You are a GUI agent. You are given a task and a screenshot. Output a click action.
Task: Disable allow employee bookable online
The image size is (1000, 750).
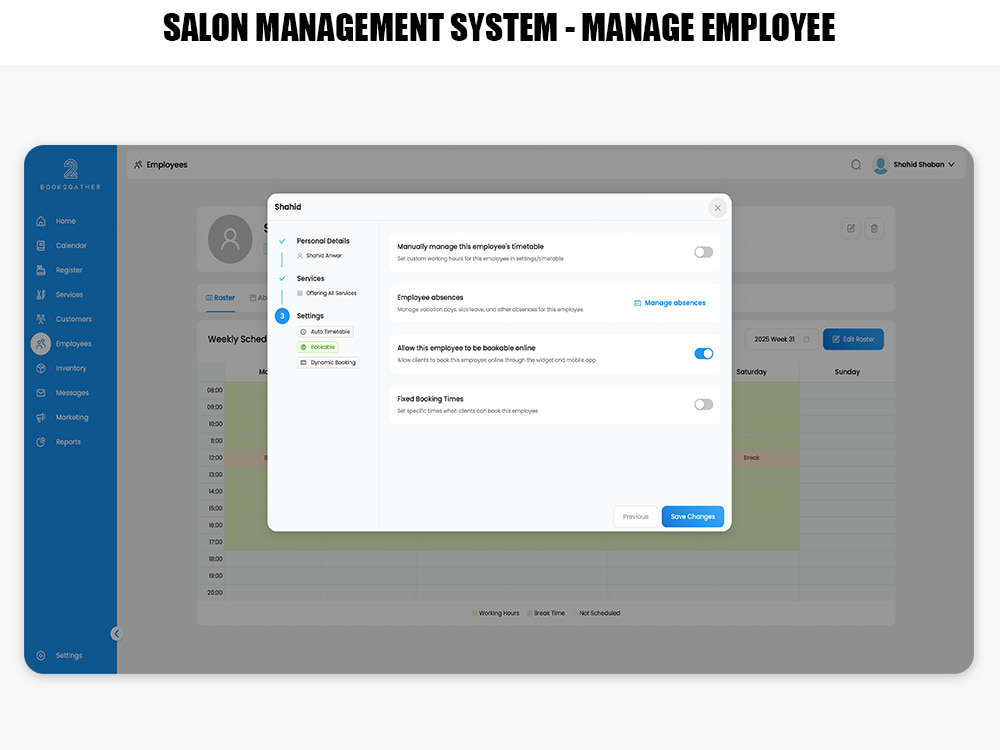coord(703,353)
